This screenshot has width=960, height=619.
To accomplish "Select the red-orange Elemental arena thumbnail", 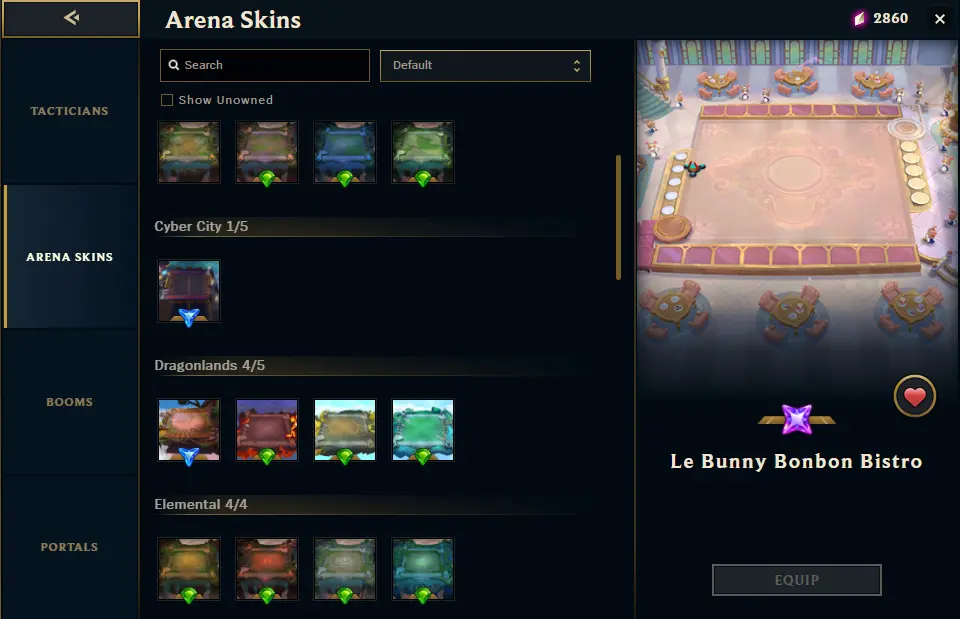I will (267, 569).
